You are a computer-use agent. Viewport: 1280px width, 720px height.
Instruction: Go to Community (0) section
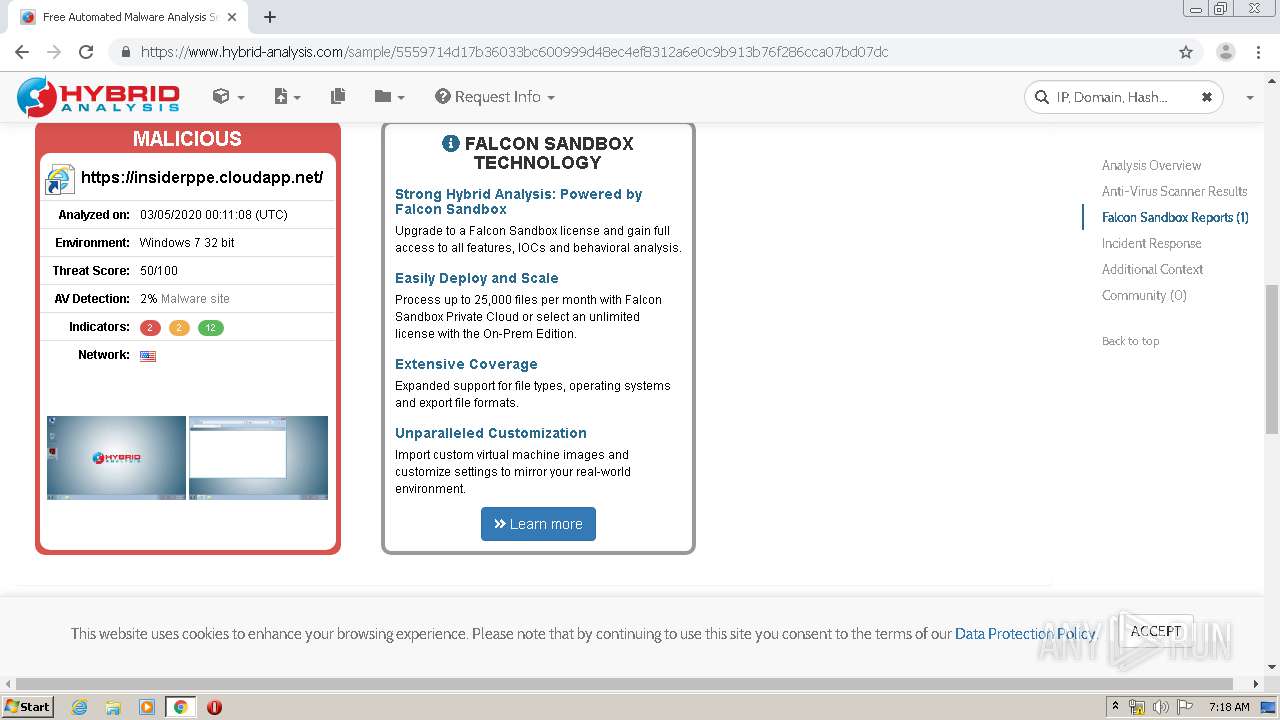click(1144, 295)
